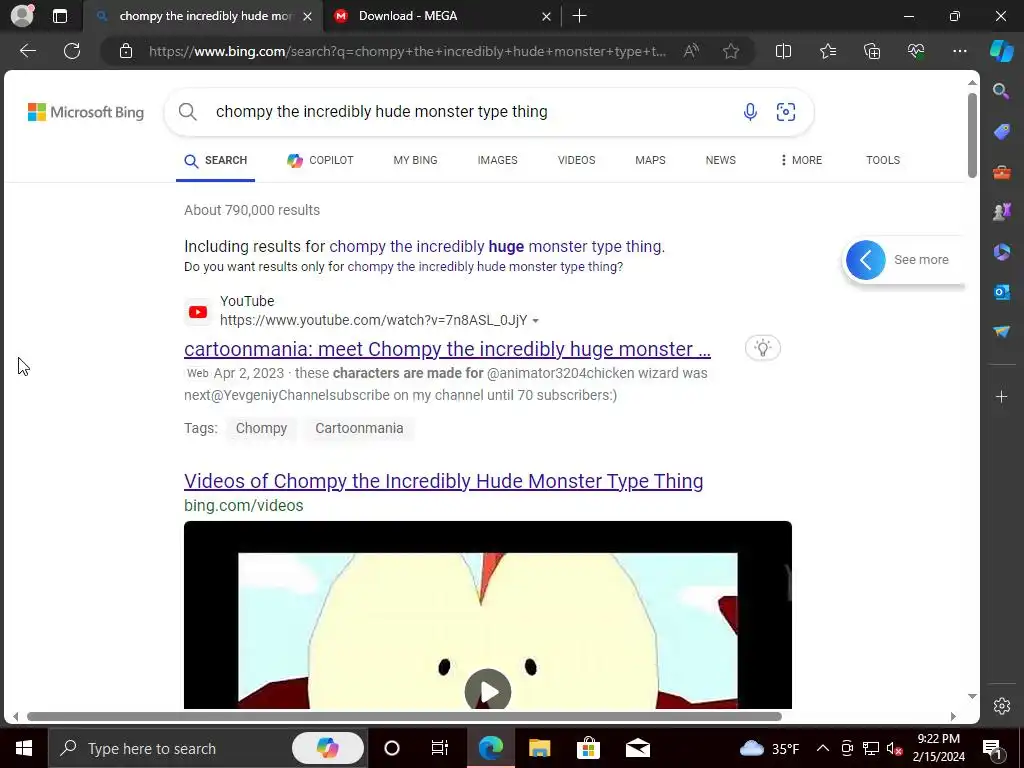
Task: Switch to the MAPS tab
Action: (x=650, y=160)
